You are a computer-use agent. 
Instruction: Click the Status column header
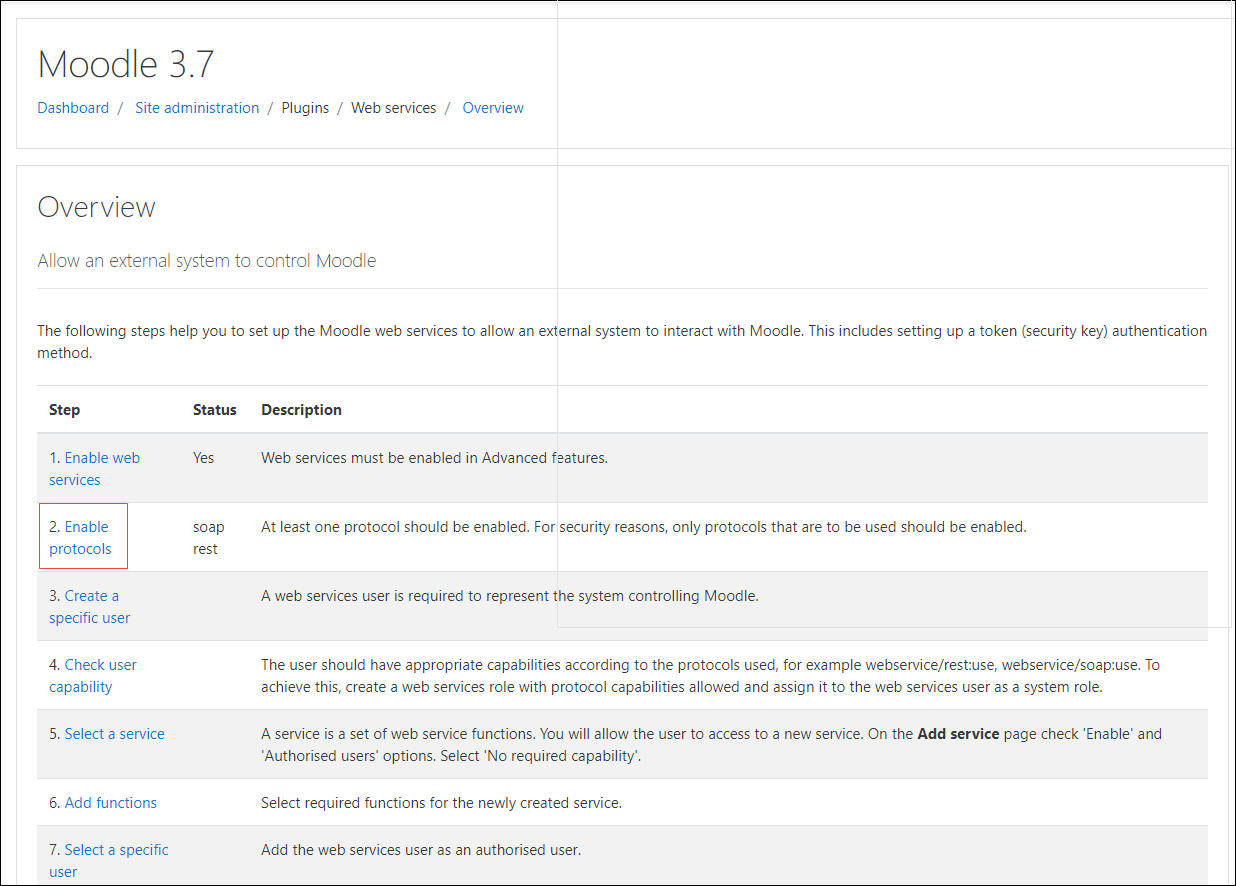215,410
